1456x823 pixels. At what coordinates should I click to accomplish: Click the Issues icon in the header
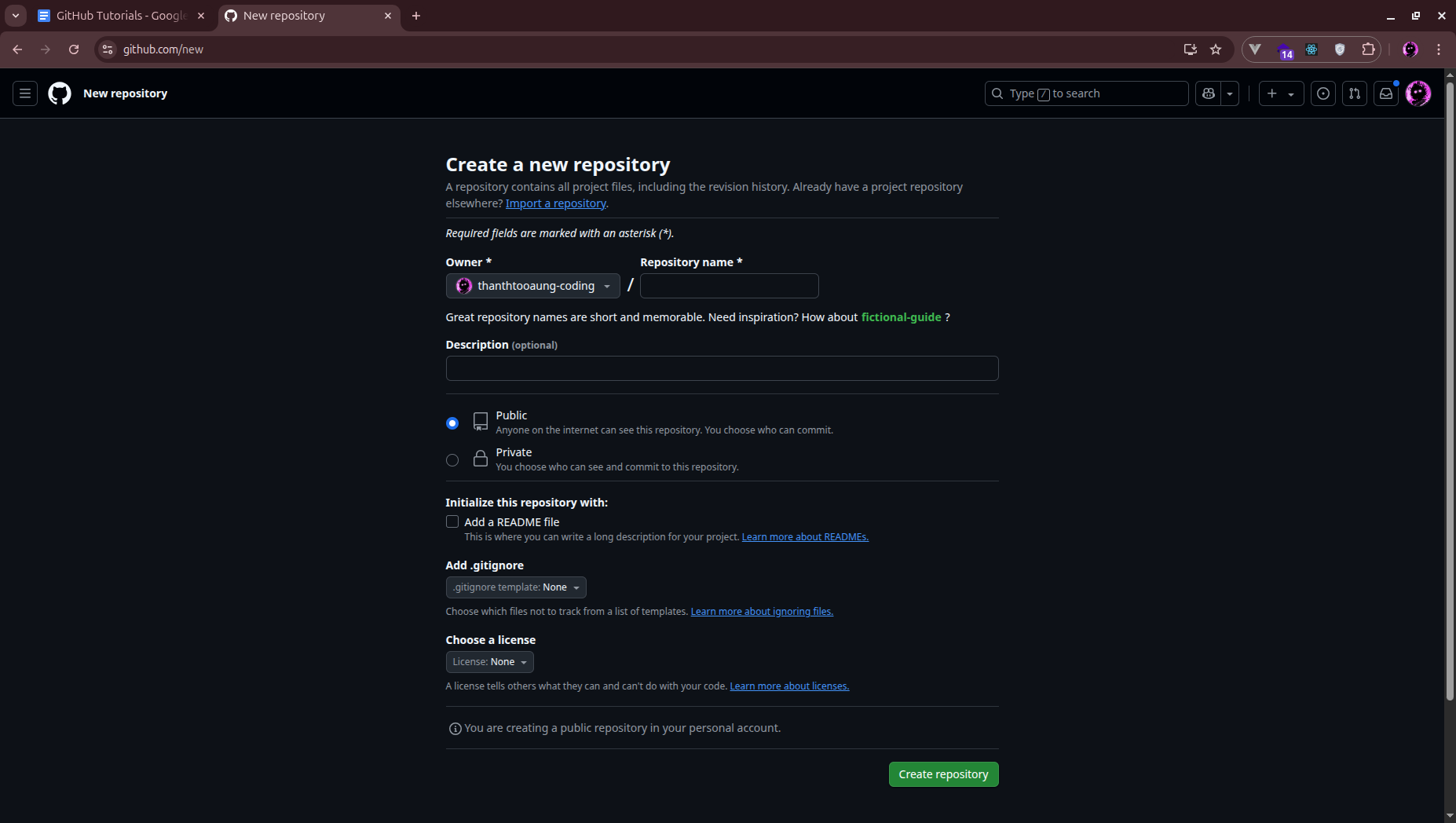coord(1323,93)
